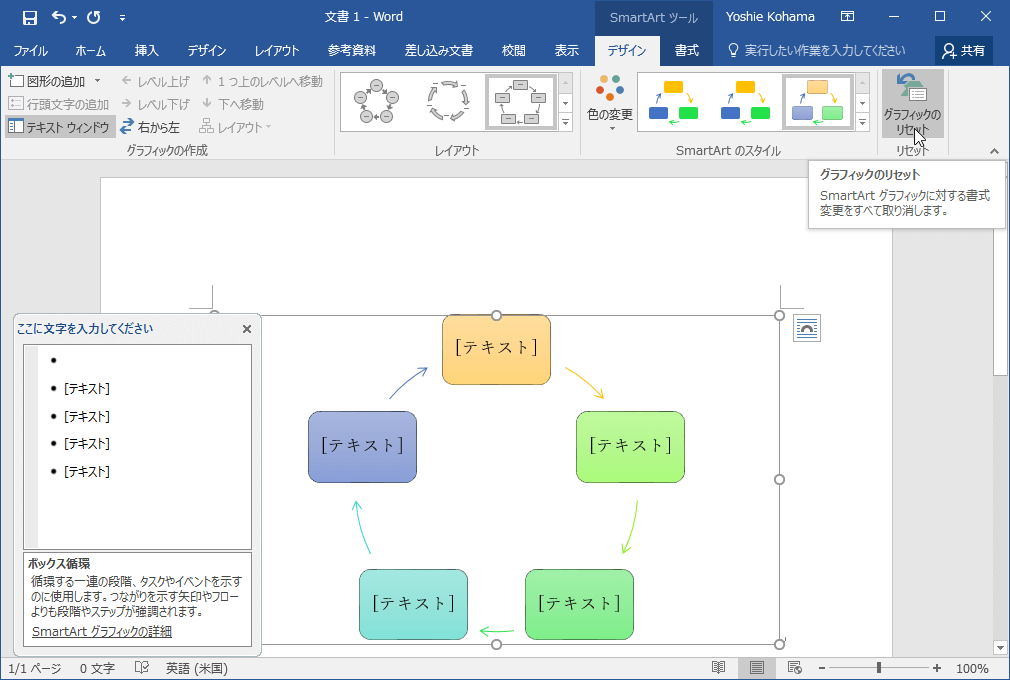Click the Tell Me search box
The height and width of the screenshot is (680, 1010).
(817, 50)
